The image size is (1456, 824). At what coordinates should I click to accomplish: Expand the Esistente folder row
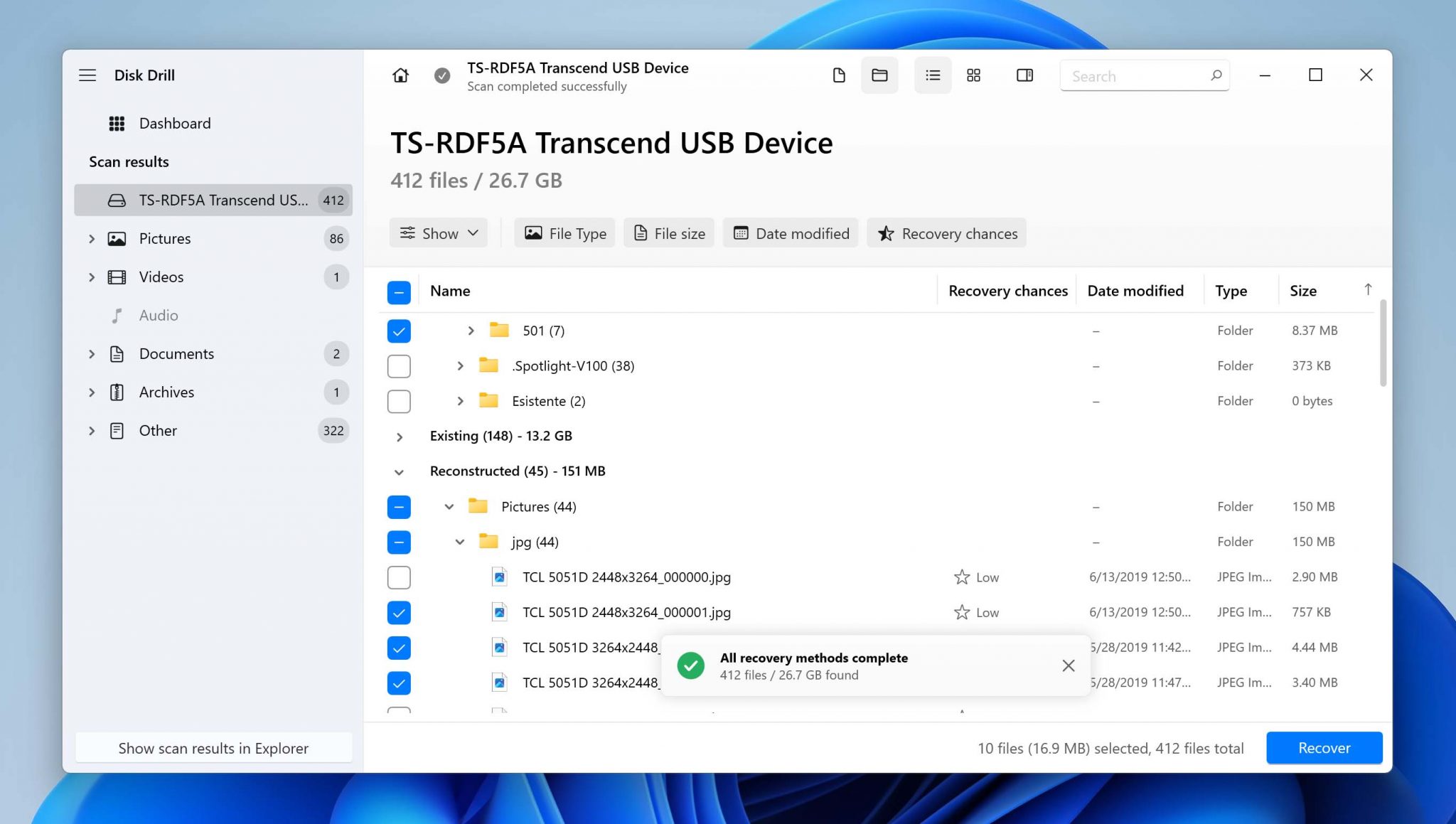459,401
